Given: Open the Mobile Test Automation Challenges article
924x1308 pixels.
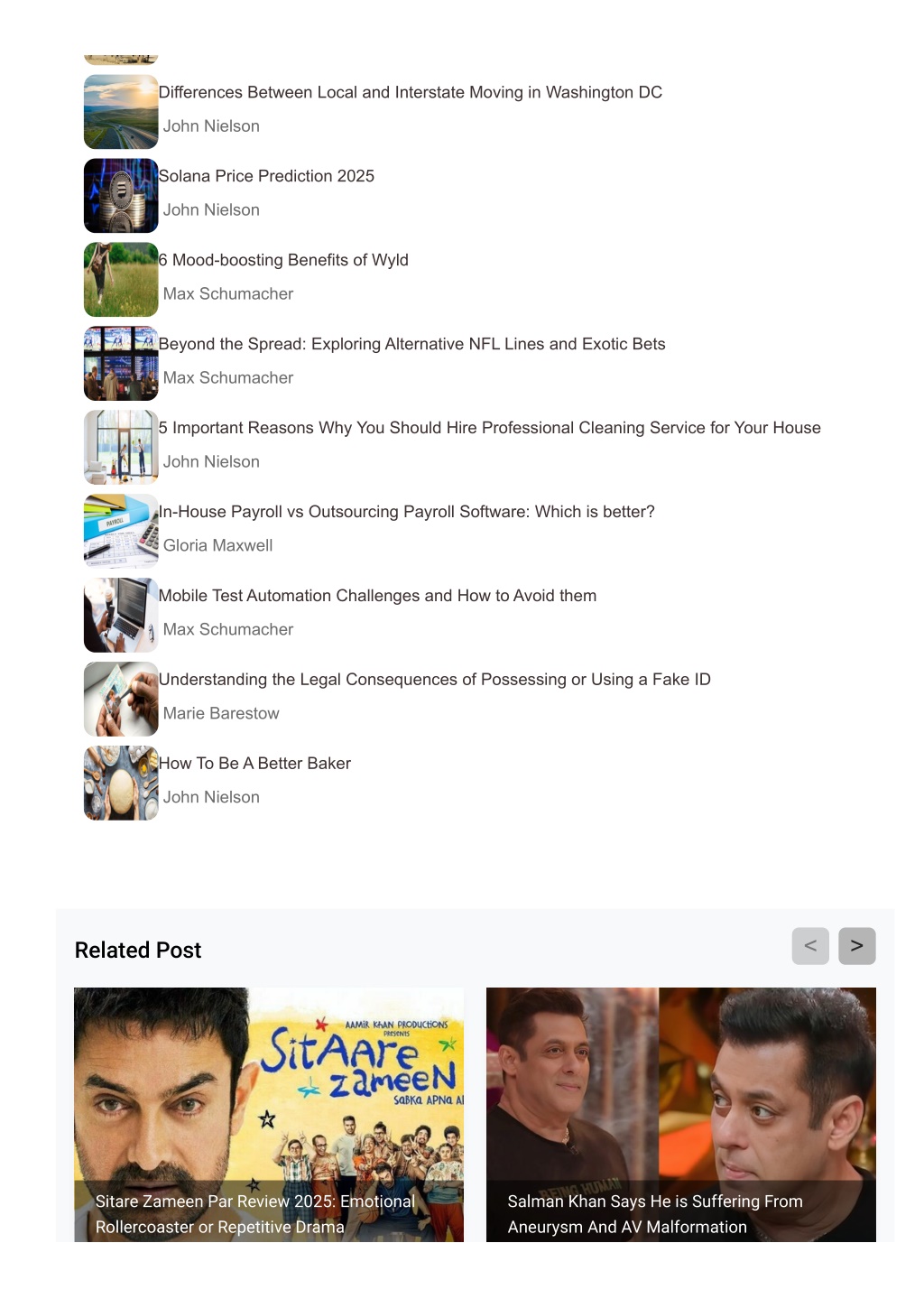Looking at the screenshot, I should point(377,596).
